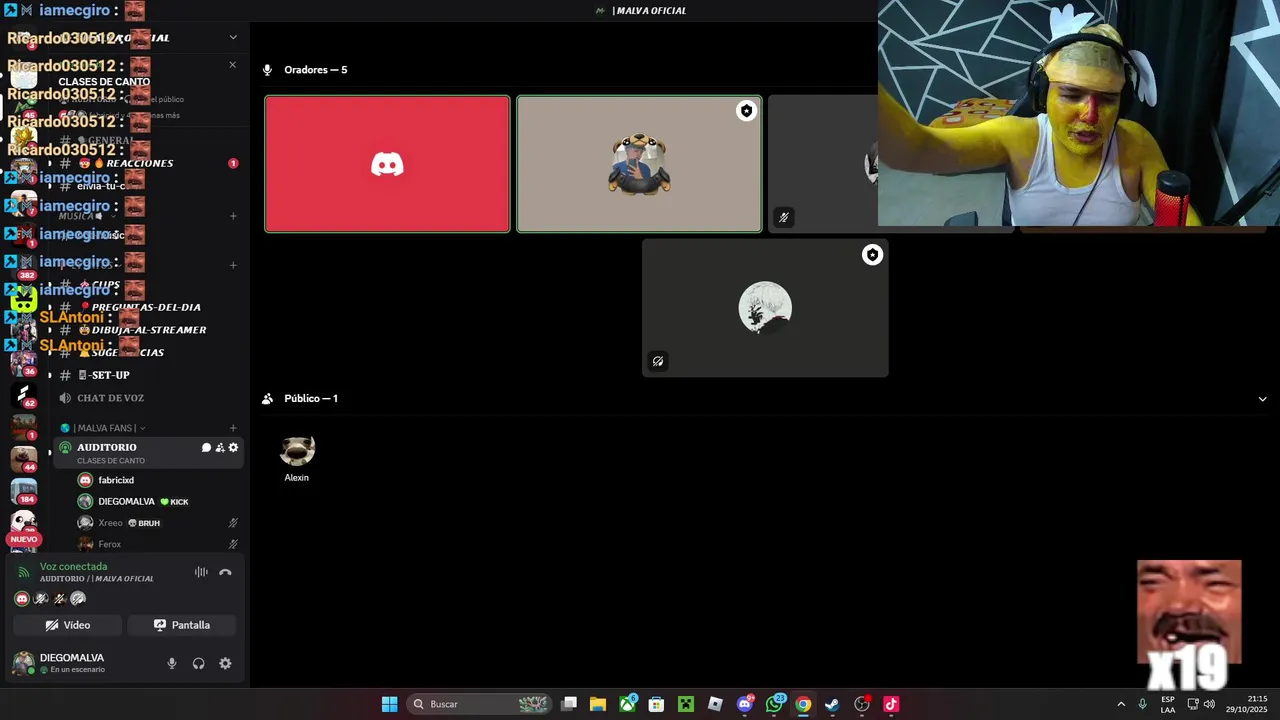
Task: Share screen with the Pantalla button
Action: tap(182, 625)
